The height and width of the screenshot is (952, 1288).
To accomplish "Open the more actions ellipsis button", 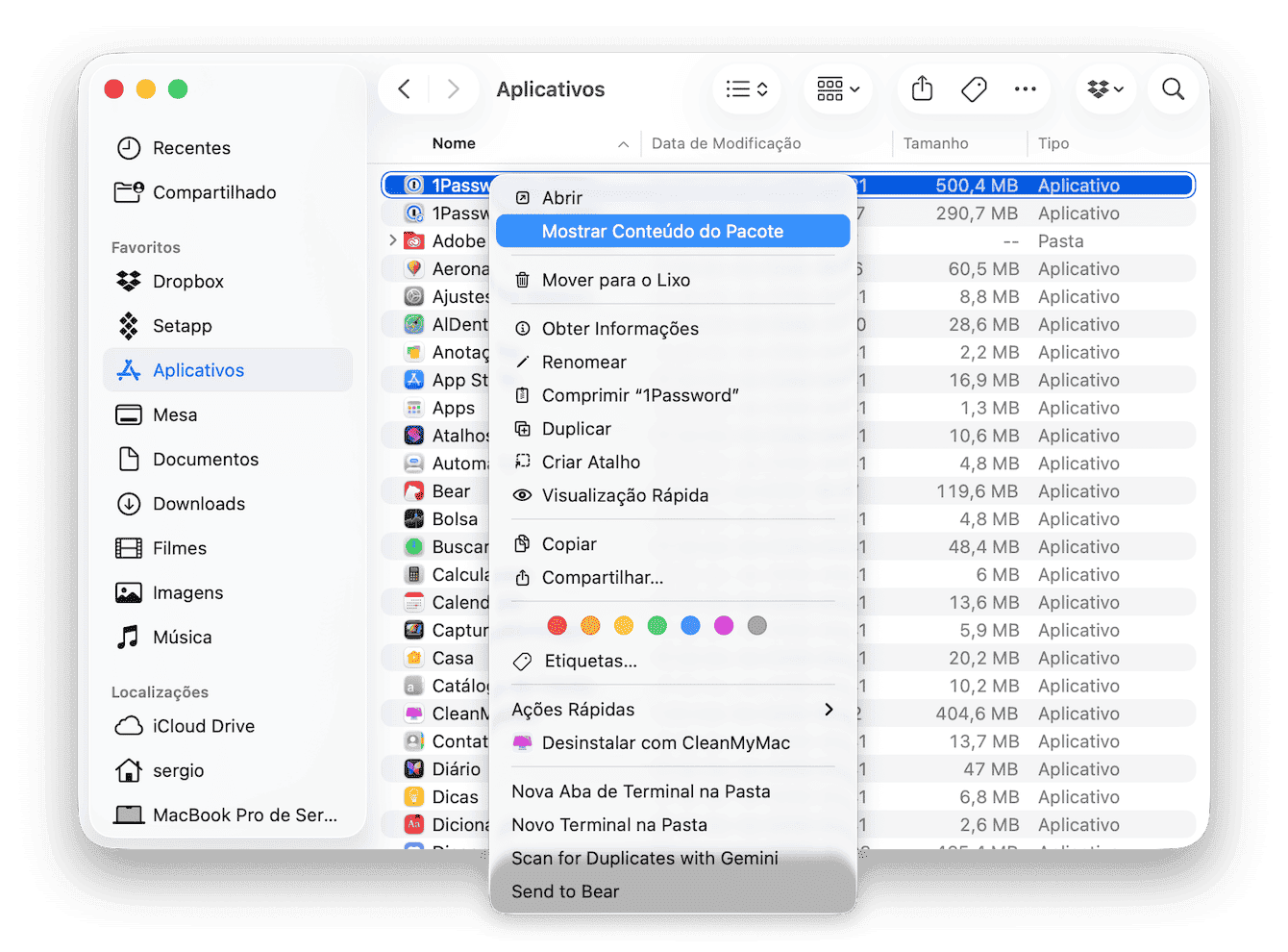I will click(x=1026, y=89).
